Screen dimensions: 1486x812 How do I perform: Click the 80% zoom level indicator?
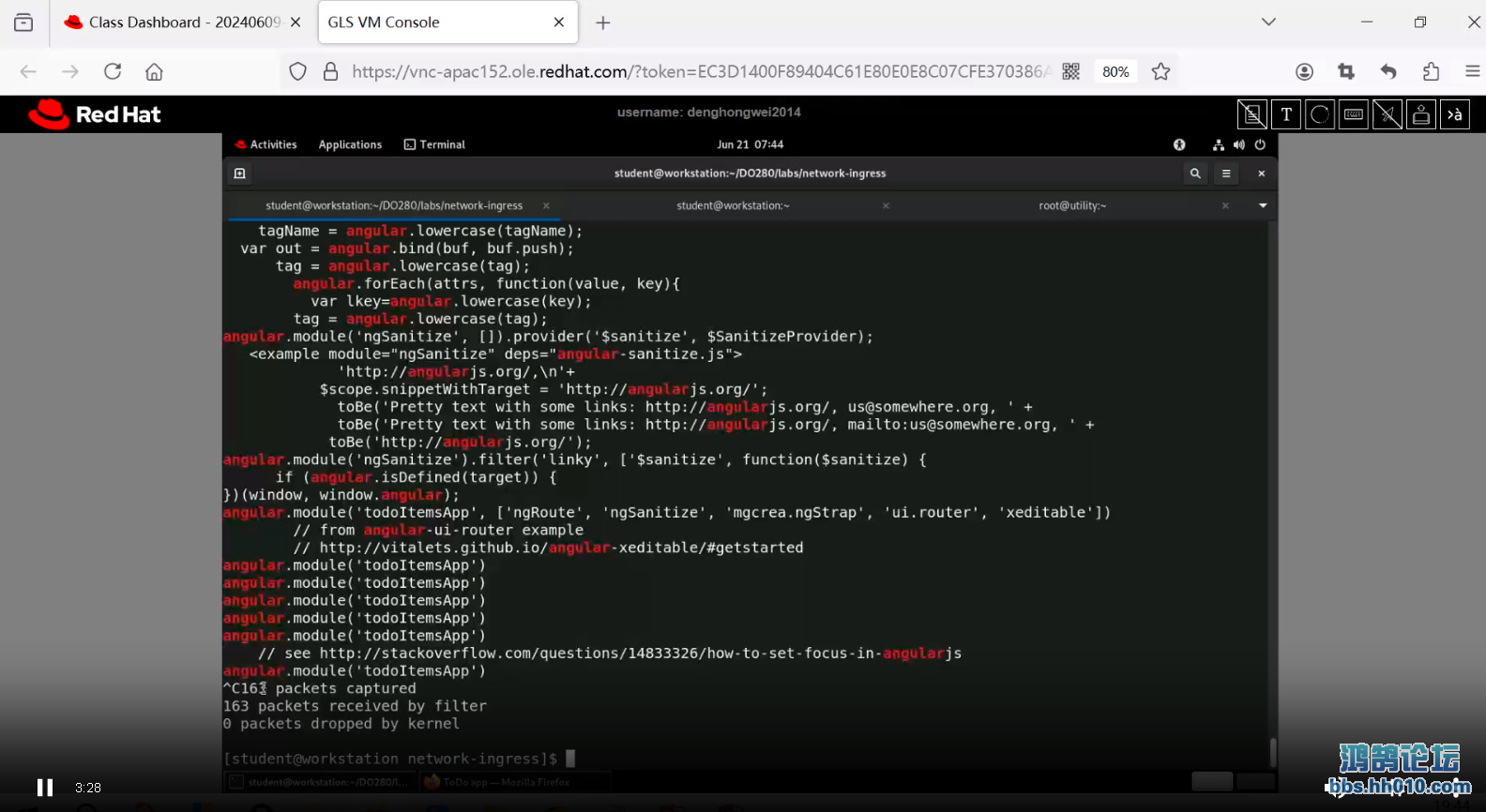pos(1115,71)
